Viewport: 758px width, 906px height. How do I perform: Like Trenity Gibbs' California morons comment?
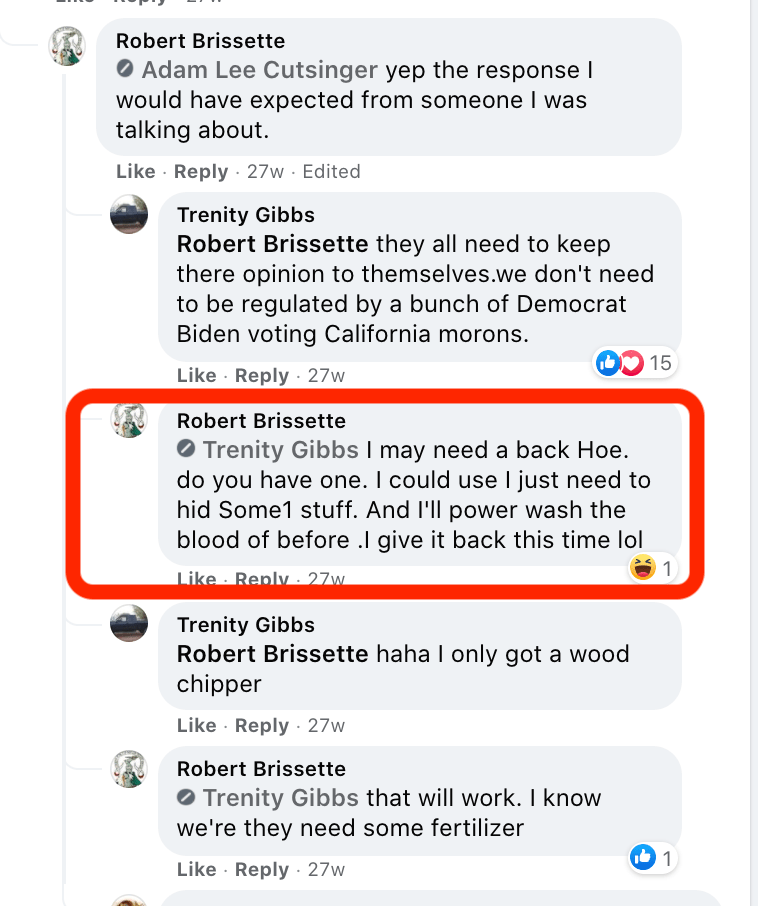[197, 376]
